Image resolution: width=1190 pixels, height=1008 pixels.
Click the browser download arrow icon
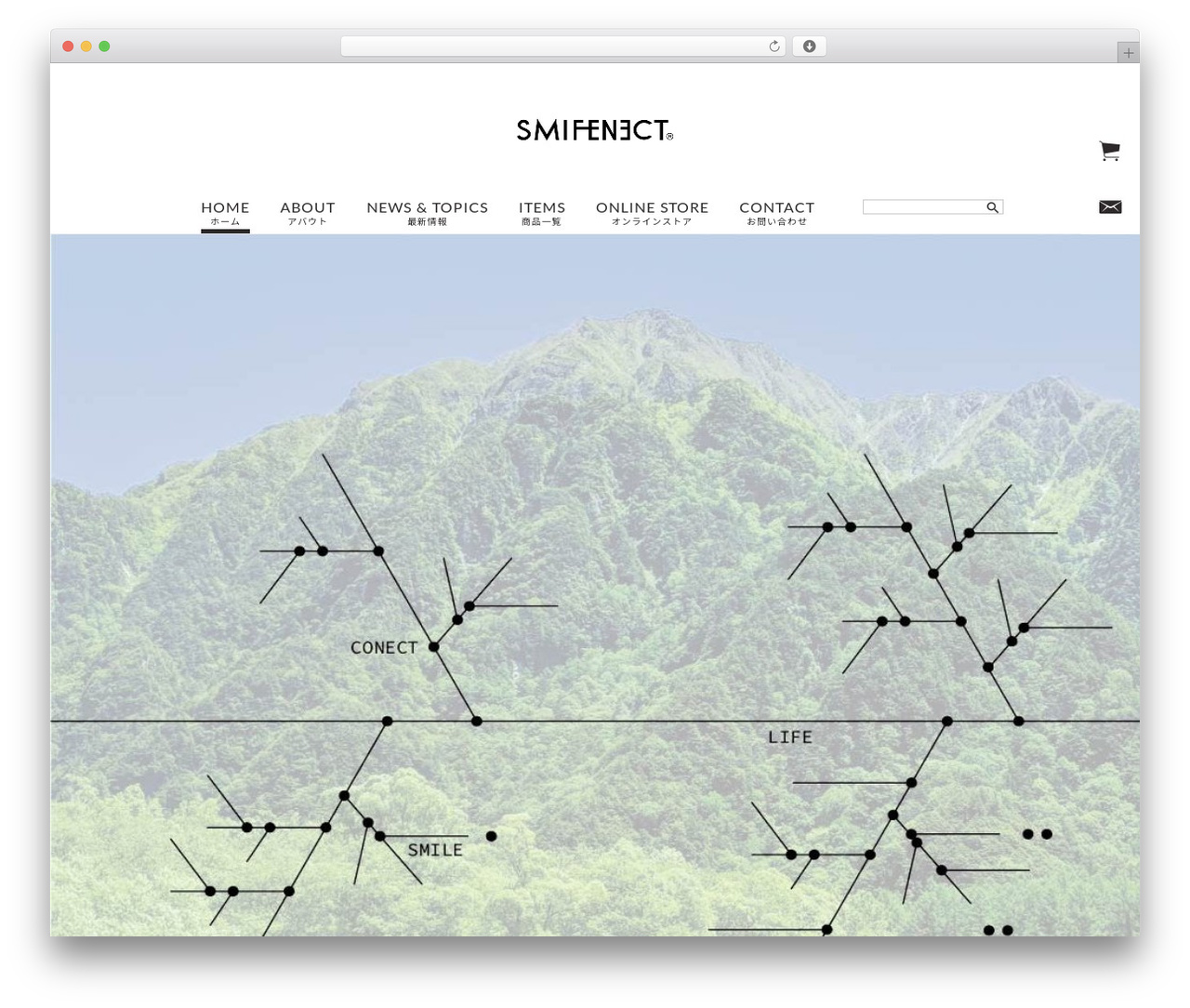coord(810,46)
